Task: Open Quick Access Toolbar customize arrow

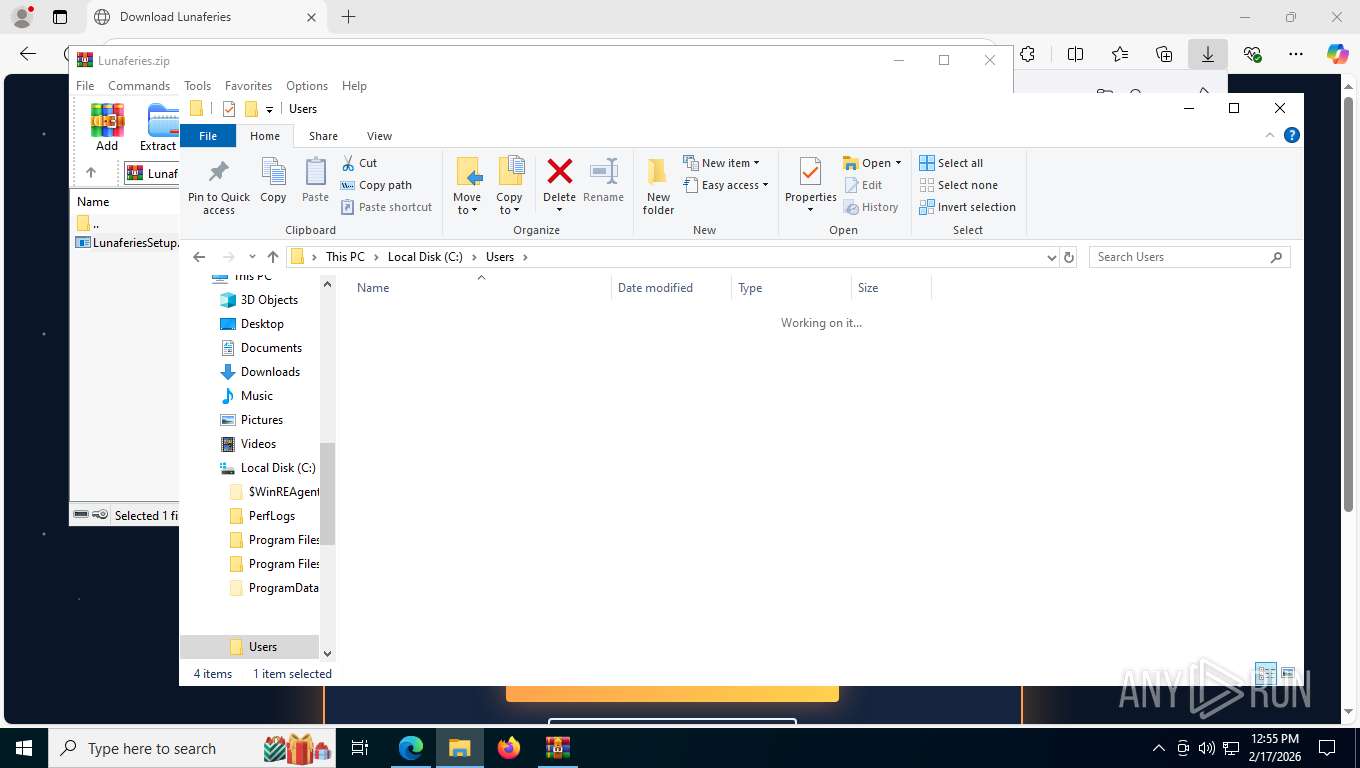Action: coord(269,110)
